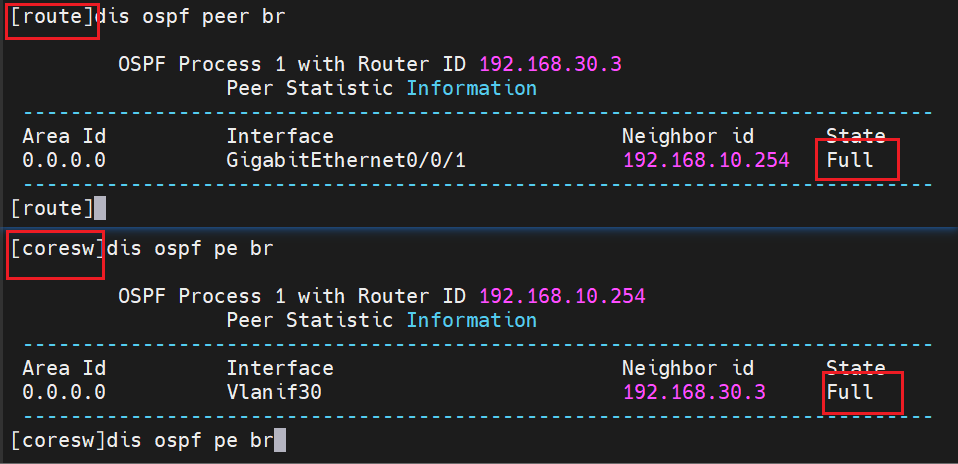Click the State header in the route table
Viewport: 958px width, 464px height.
pyautogui.click(x=855, y=136)
